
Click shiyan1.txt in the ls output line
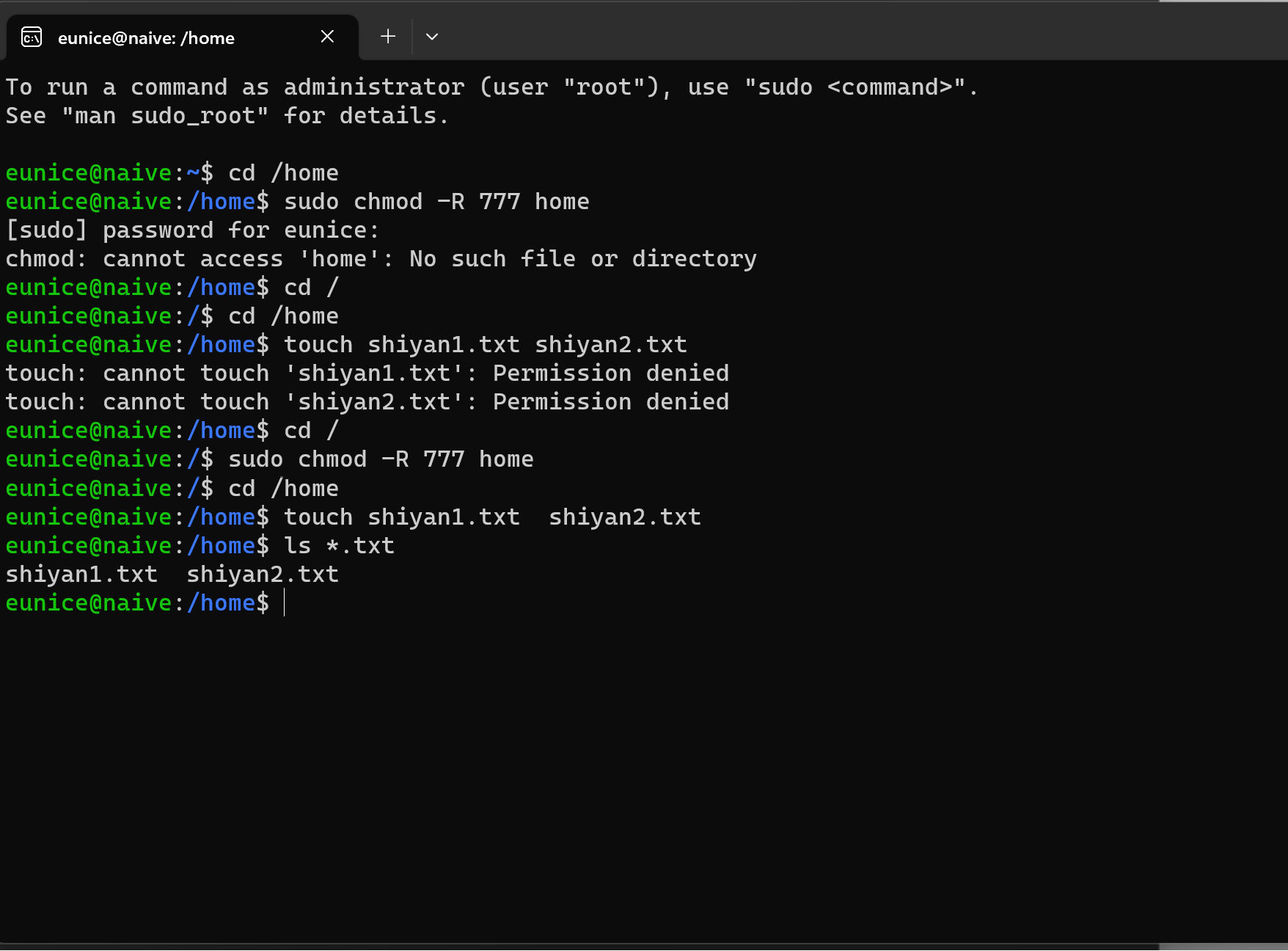[x=81, y=575]
